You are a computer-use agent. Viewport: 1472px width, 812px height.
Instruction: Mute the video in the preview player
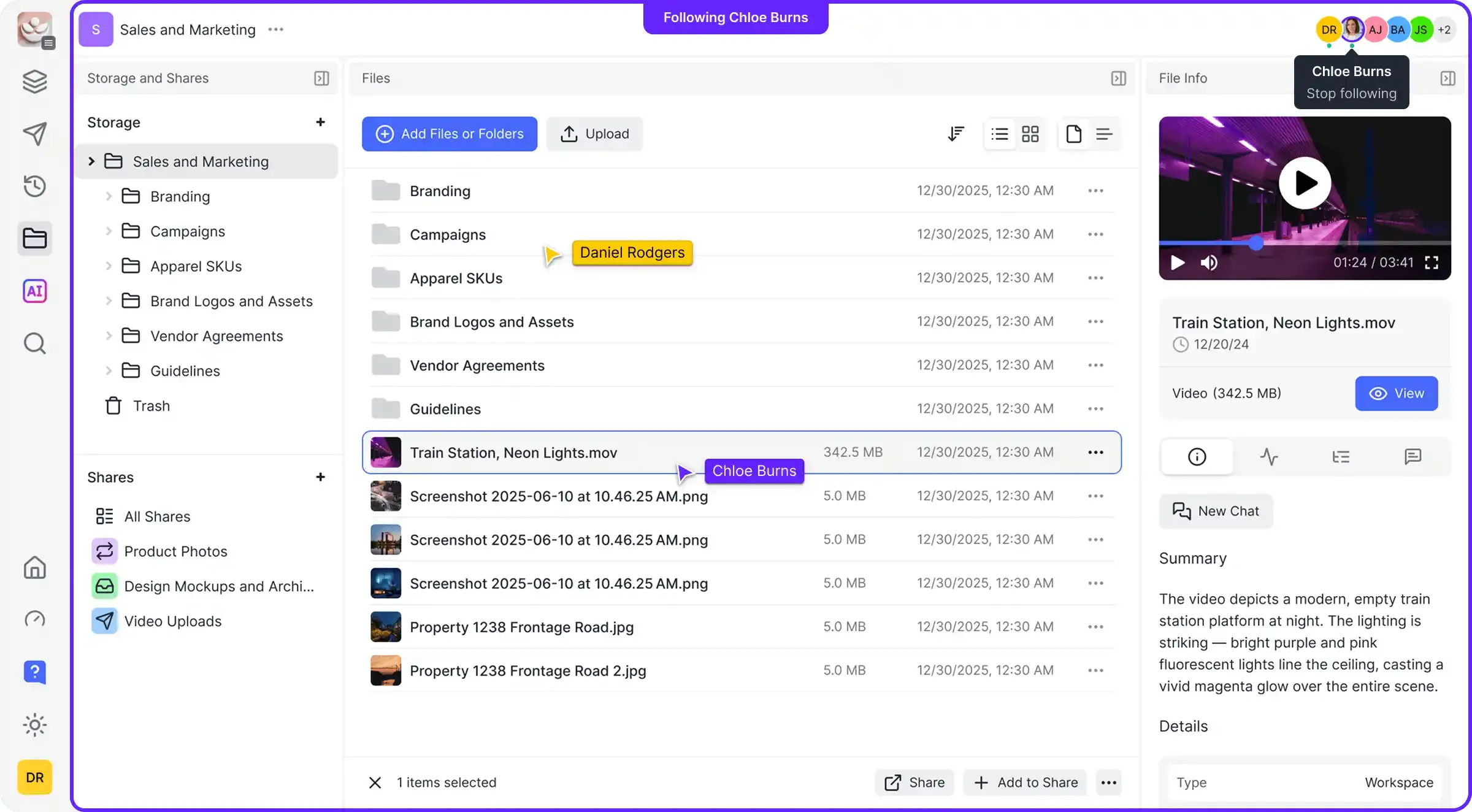pos(1208,262)
